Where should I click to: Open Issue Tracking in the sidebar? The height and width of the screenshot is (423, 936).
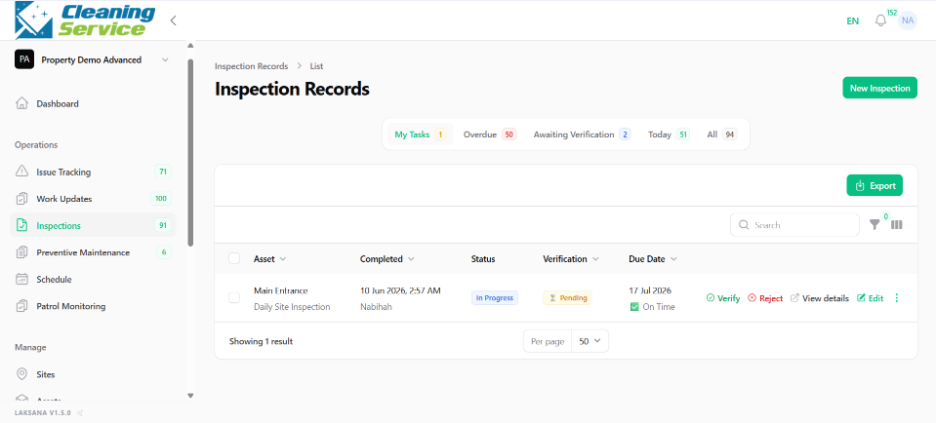click(x=93, y=172)
